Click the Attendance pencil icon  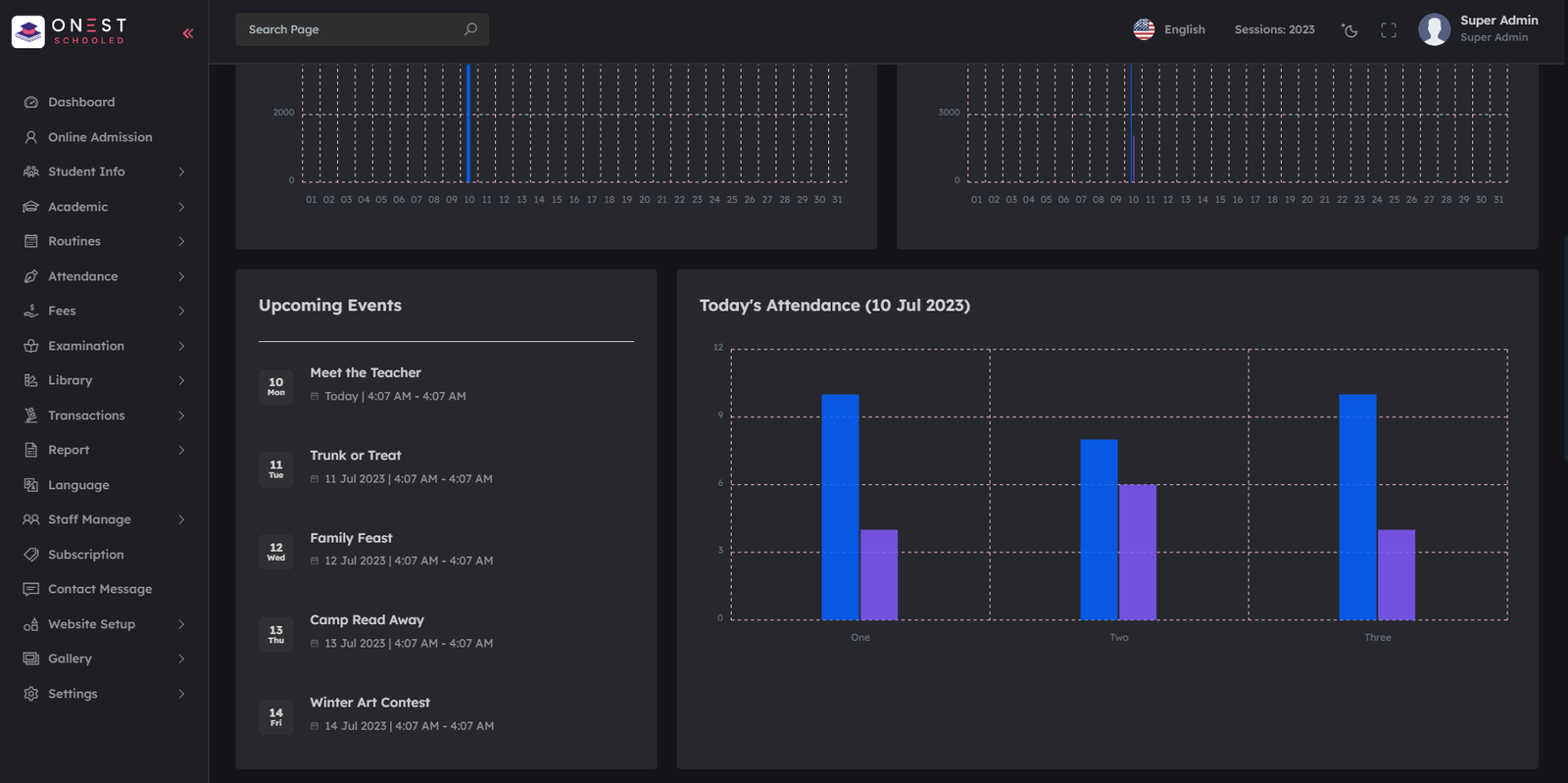point(31,276)
